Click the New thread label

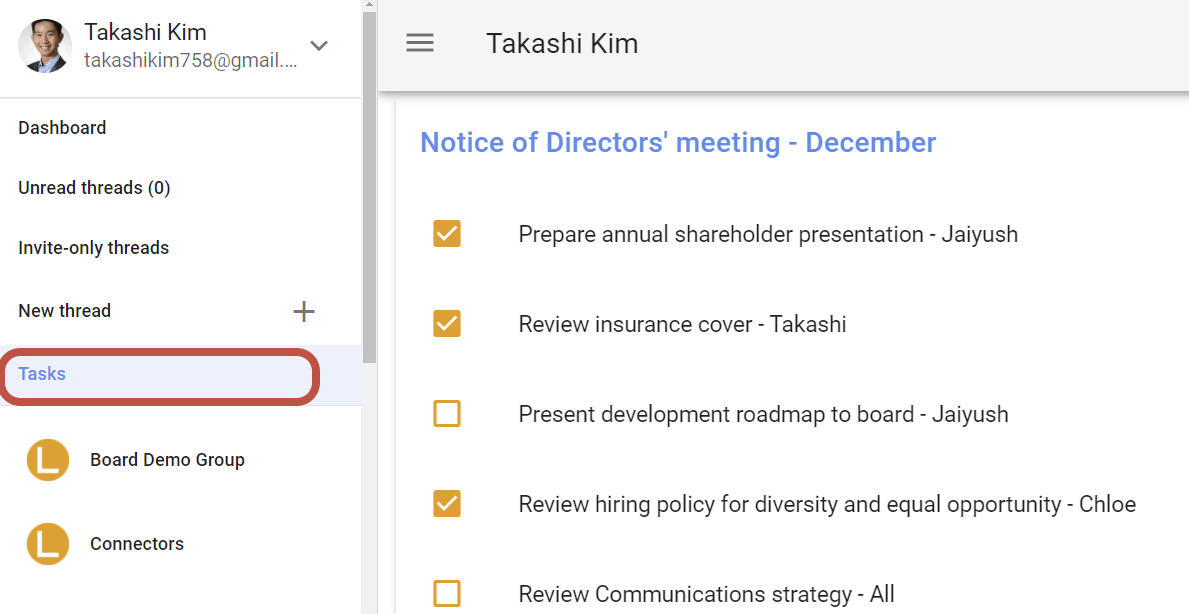coord(64,311)
